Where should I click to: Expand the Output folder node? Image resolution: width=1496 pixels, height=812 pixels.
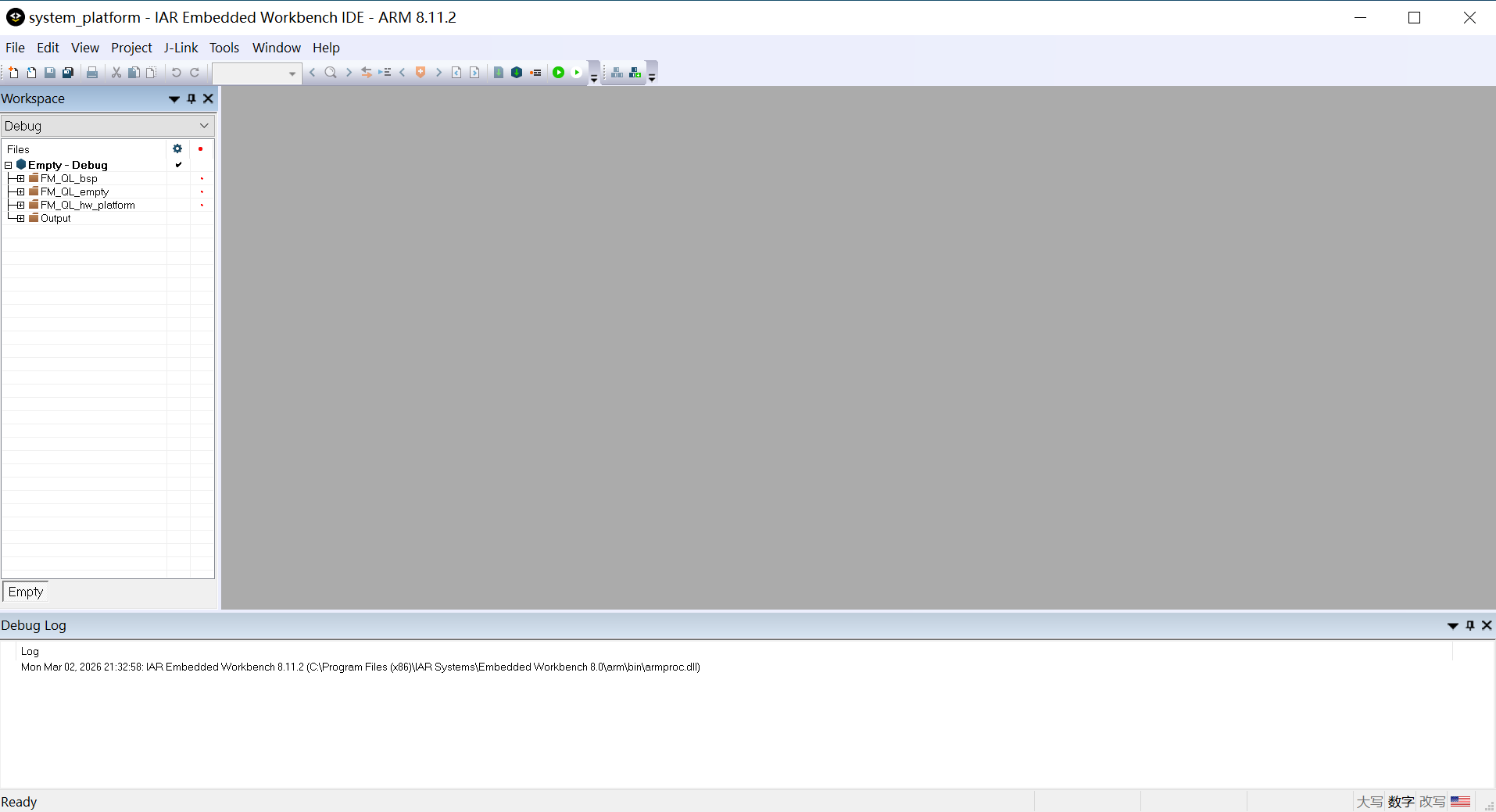[20, 219]
